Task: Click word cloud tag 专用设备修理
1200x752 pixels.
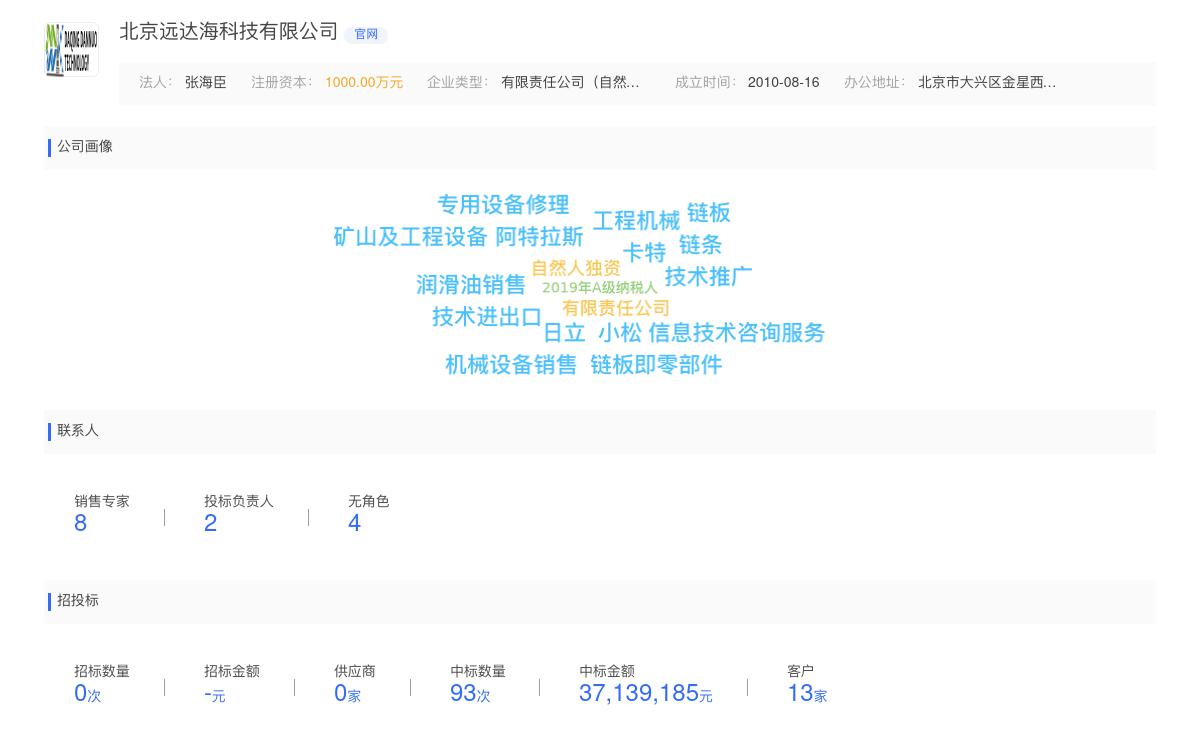Action: 503,205
